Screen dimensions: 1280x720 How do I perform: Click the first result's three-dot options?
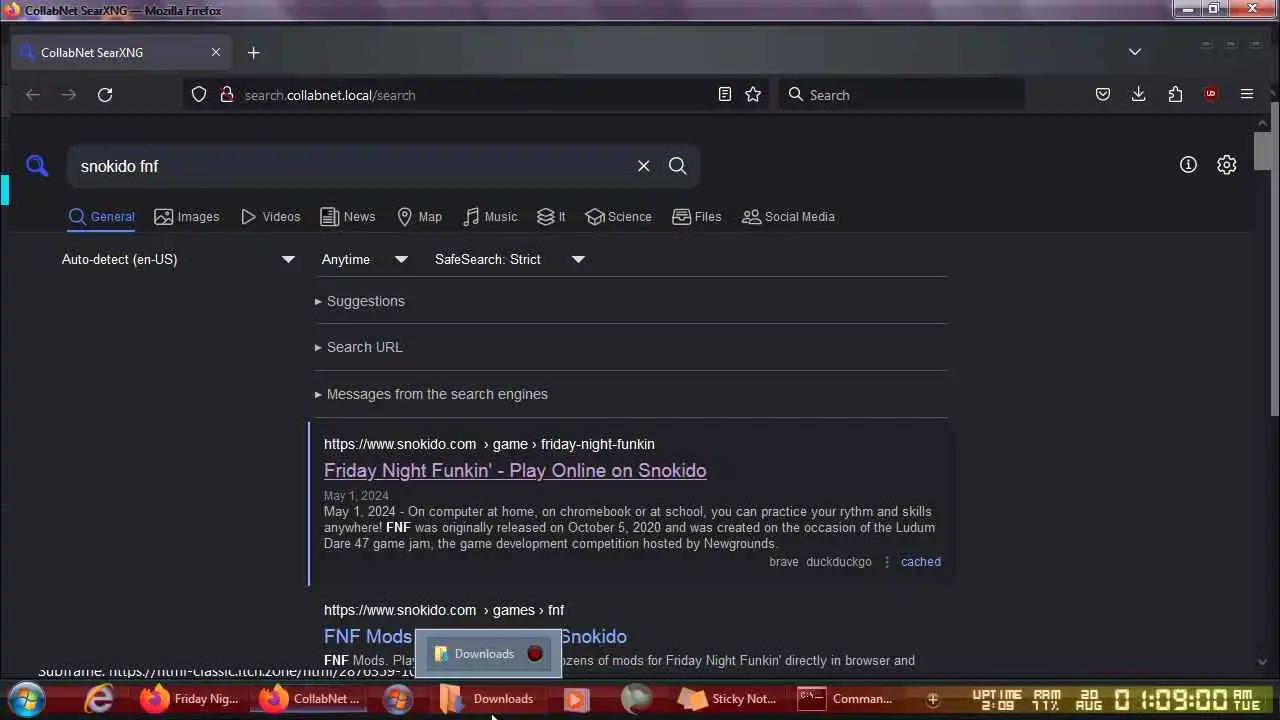pos(887,562)
